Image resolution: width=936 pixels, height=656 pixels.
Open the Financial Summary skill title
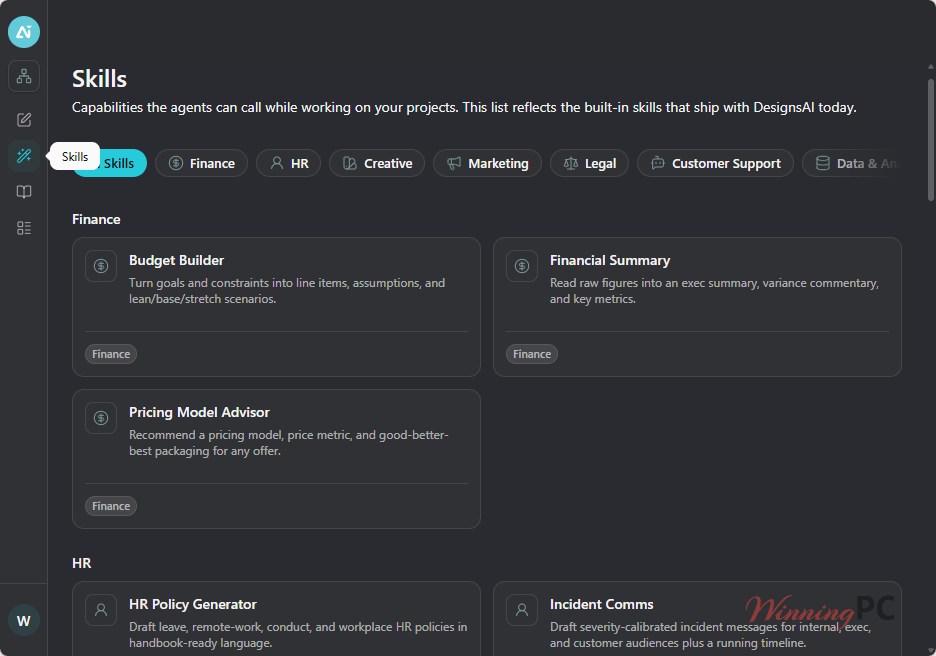(609, 260)
